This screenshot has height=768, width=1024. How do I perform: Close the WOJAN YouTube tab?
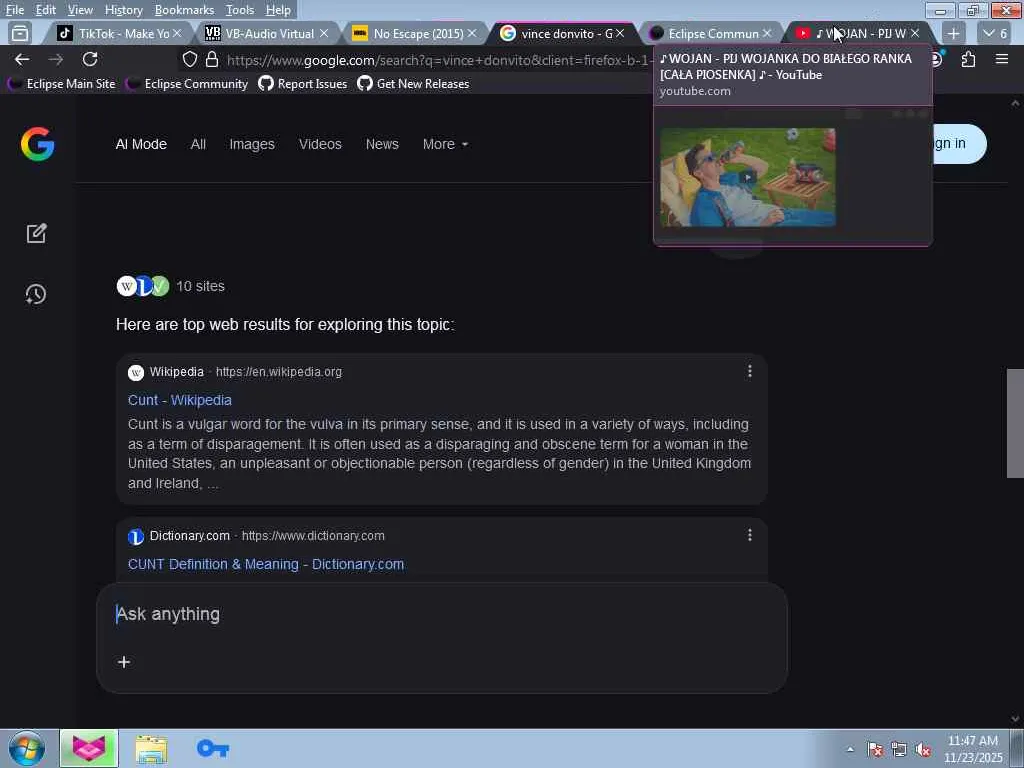914,33
